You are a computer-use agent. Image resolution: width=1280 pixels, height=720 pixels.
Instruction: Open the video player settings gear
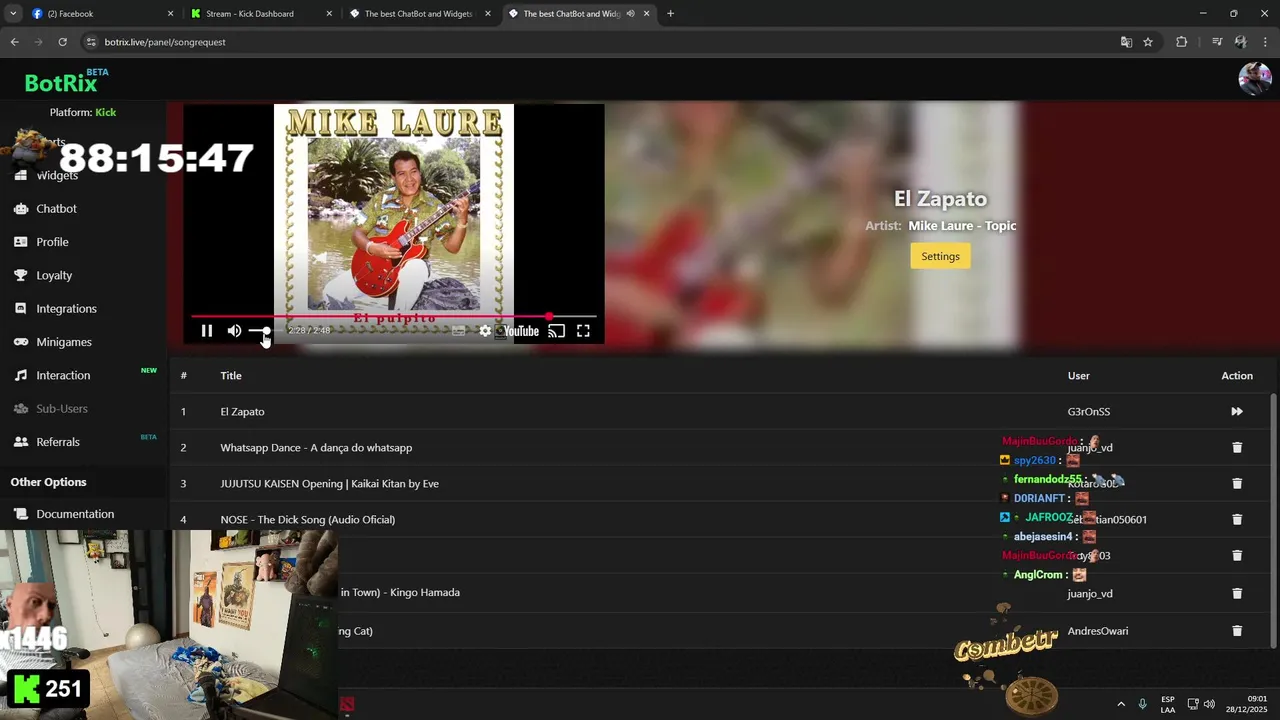[x=485, y=331]
